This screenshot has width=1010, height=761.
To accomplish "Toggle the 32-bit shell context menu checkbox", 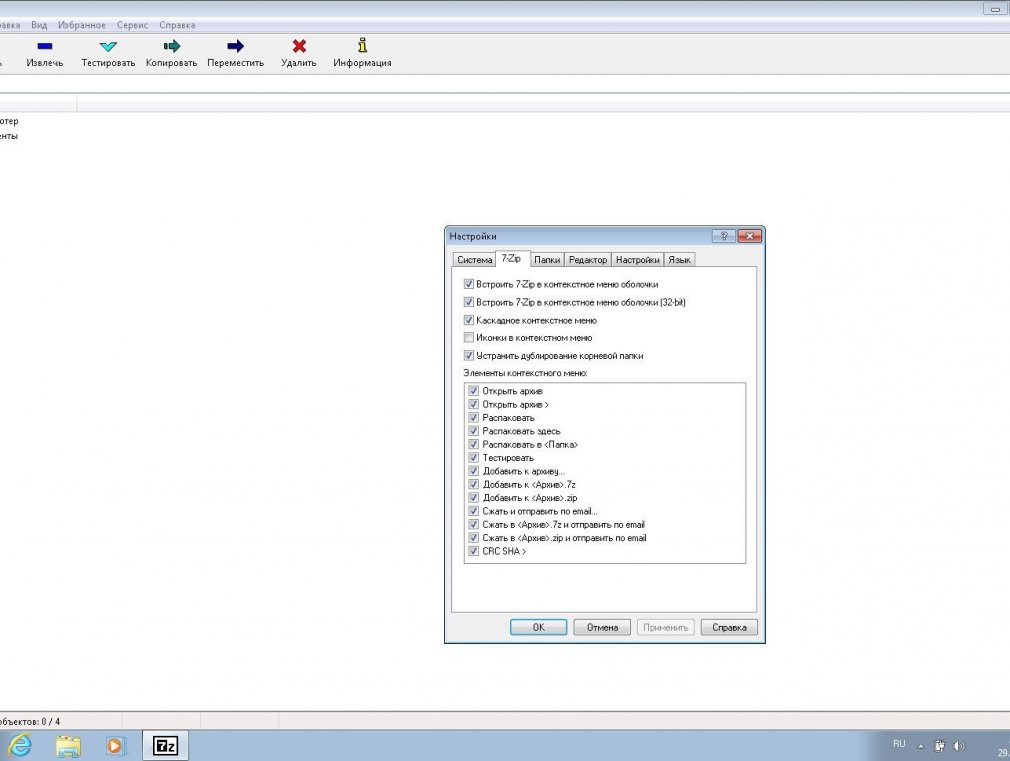I will pos(469,302).
